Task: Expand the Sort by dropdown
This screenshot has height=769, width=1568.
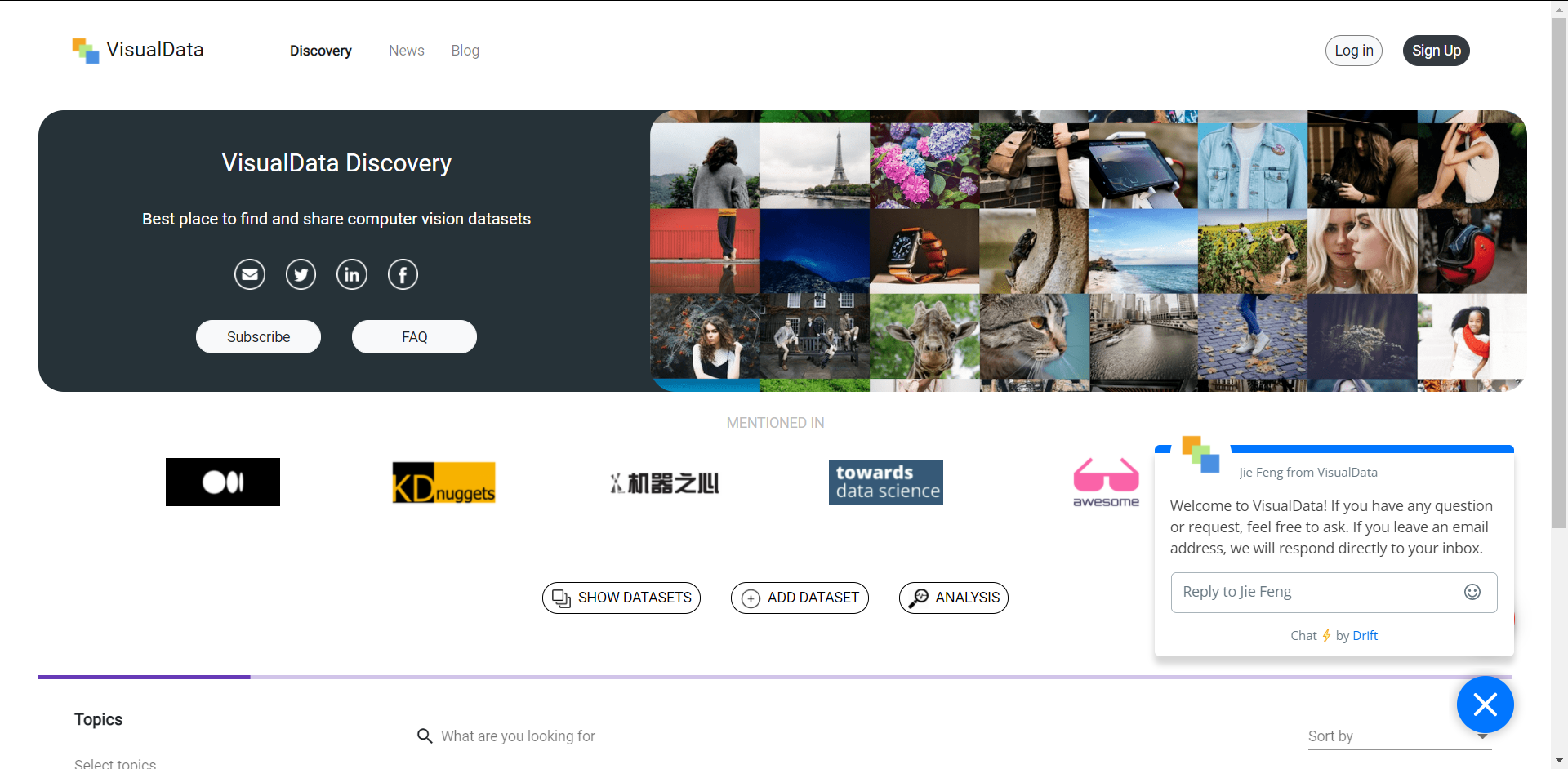Action: (x=1400, y=736)
